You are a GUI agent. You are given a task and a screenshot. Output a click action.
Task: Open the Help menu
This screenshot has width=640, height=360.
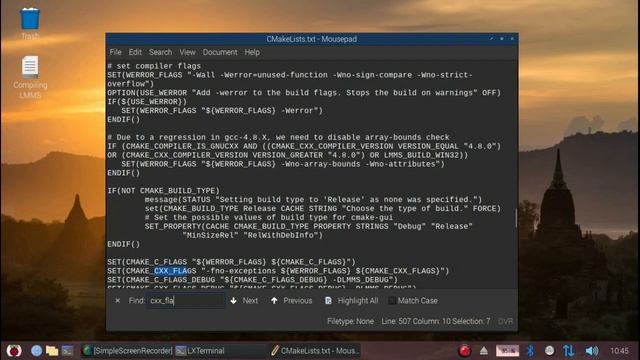(x=252, y=52)
